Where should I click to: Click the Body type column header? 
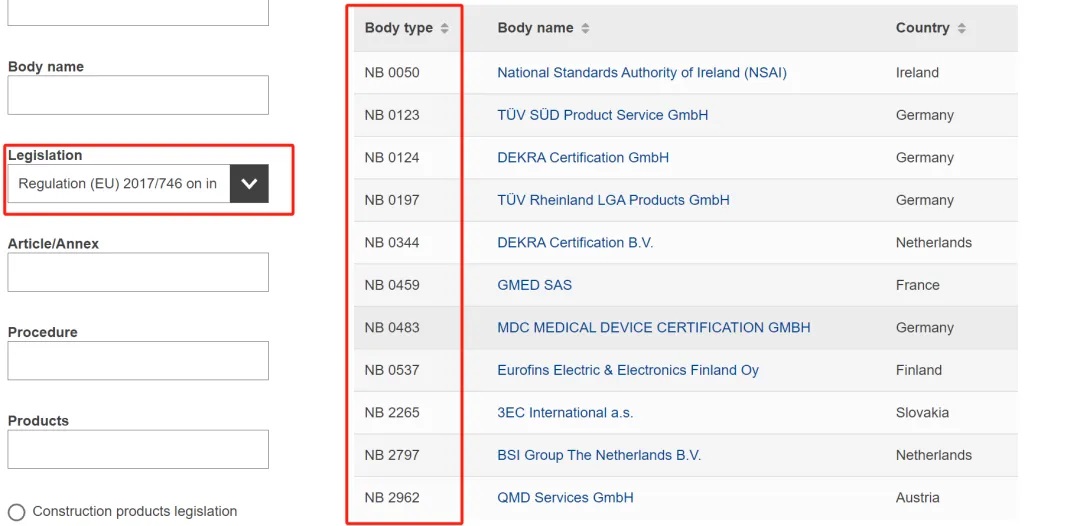coord(399,28)
